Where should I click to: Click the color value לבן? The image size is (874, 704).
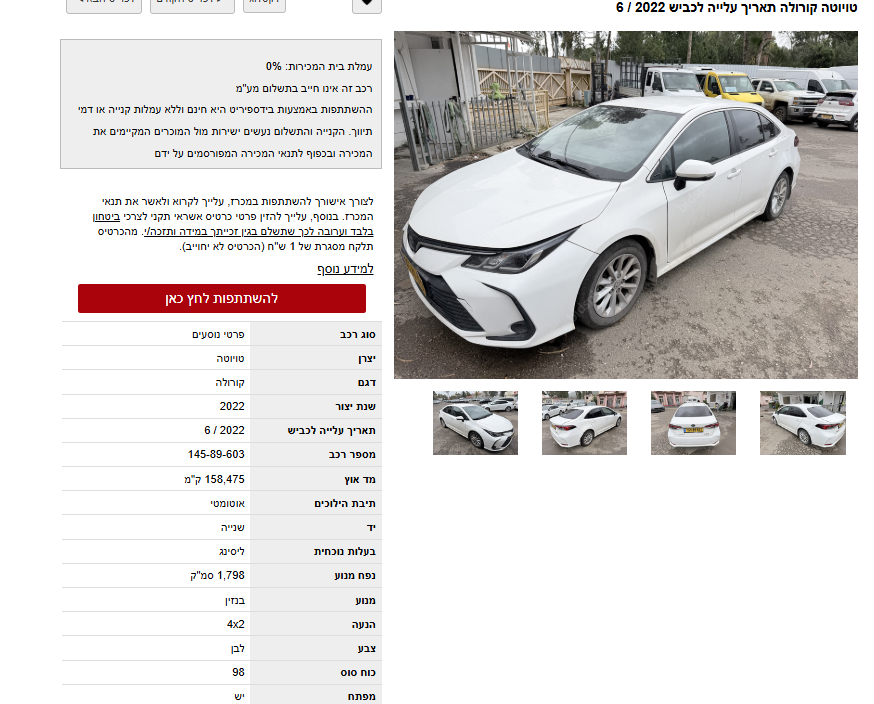[237, 648]
